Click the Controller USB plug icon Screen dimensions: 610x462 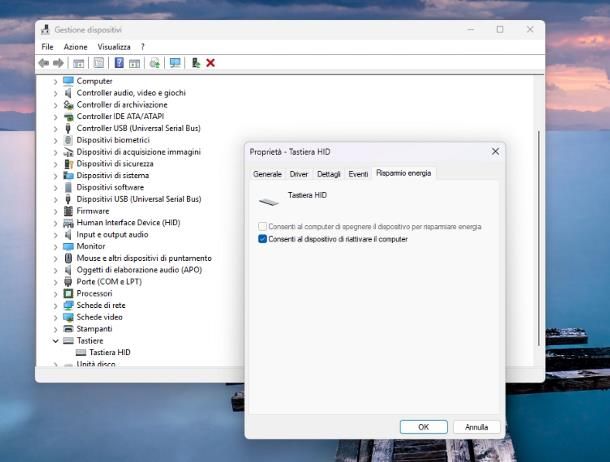(68, 128)
